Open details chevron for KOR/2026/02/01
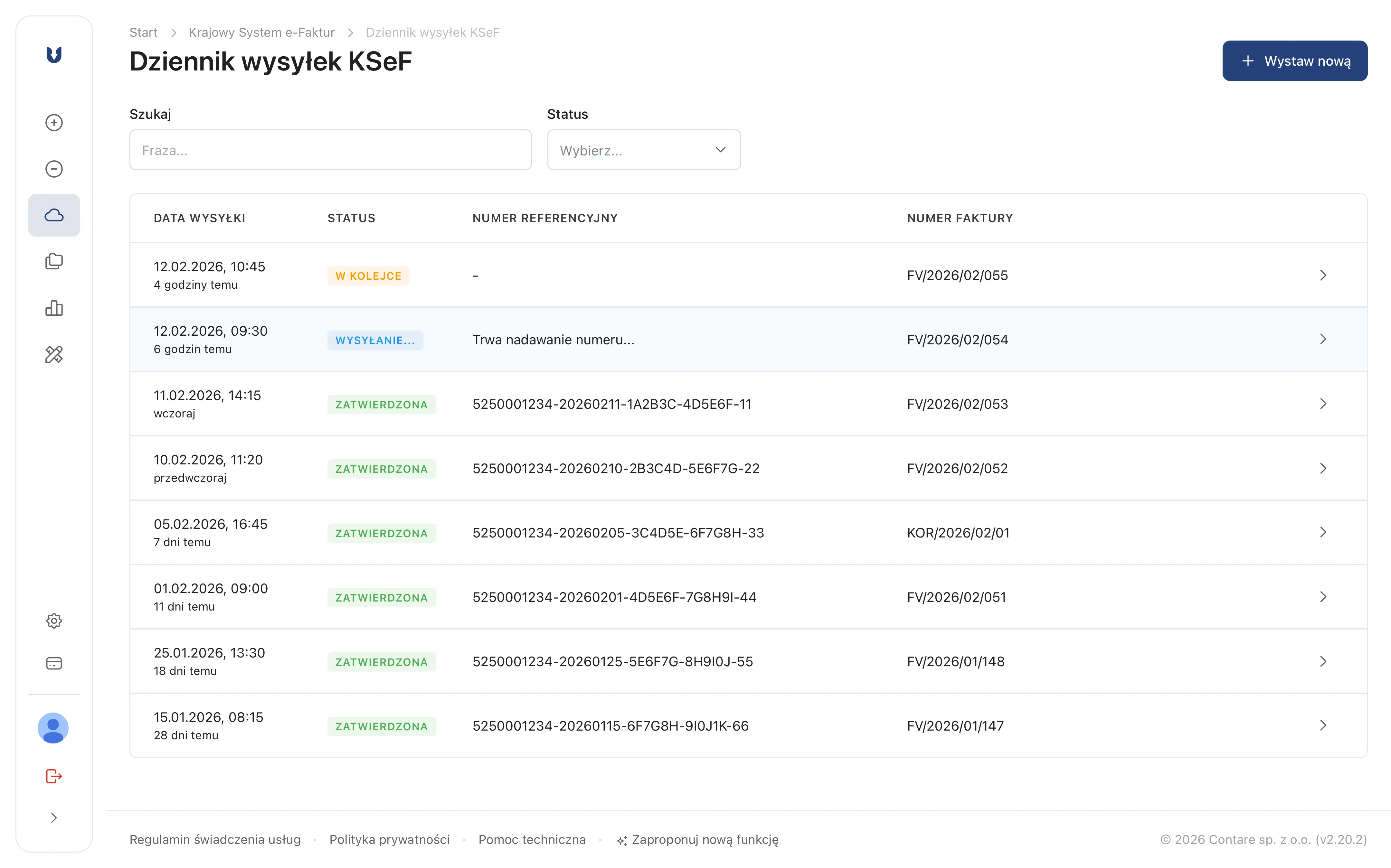Screen dimensions: 1391x868 click(x=1323, y=533)
